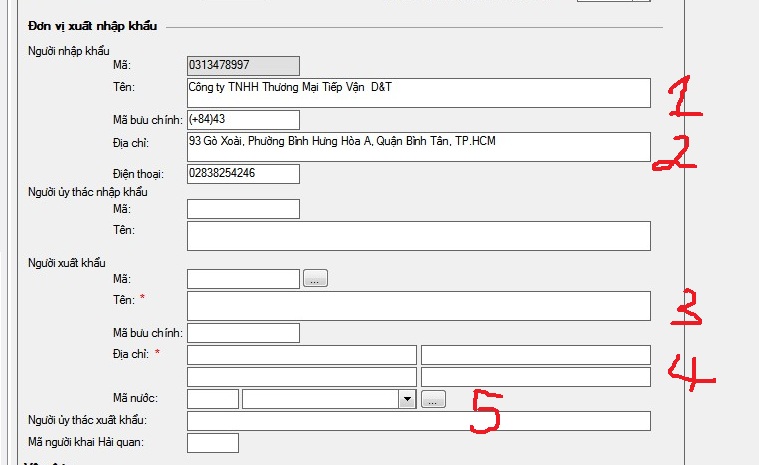Image resolution: width=759 pixels, height=465 pixels.
Task: Click the required exporter Tên field
Action: pyautogui.click(x=418, y=306)
